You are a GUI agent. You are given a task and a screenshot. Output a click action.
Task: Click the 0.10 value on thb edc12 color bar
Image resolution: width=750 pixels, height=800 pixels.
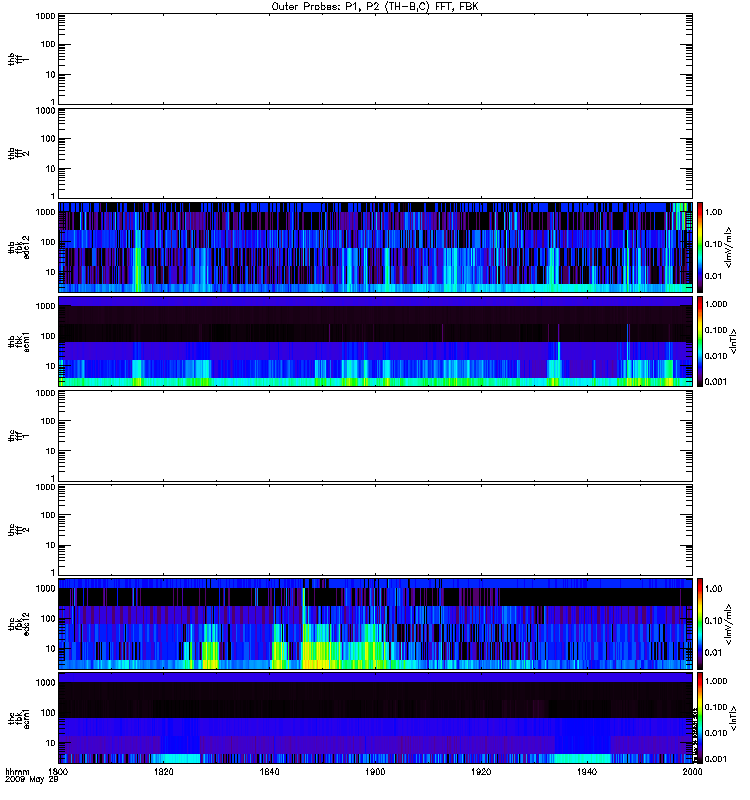tap(713, 244)
